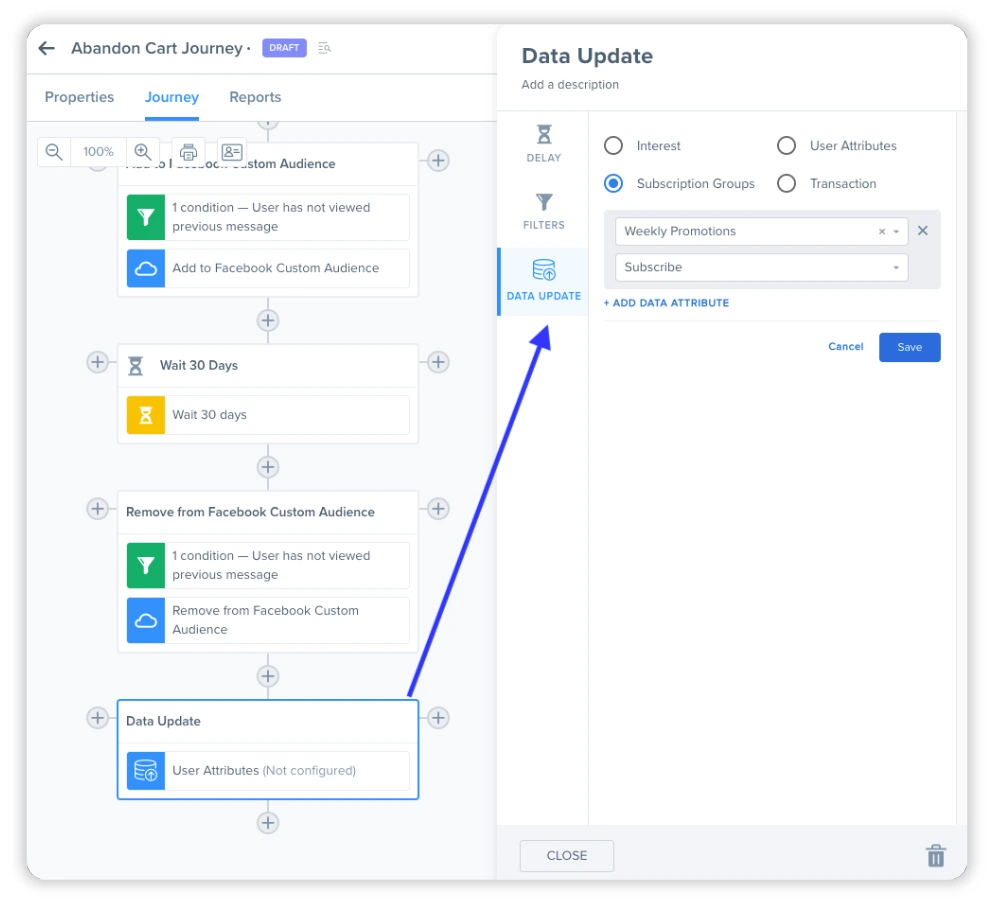
Task: Go back using the left arrow icon
Action: coord(46,48)
